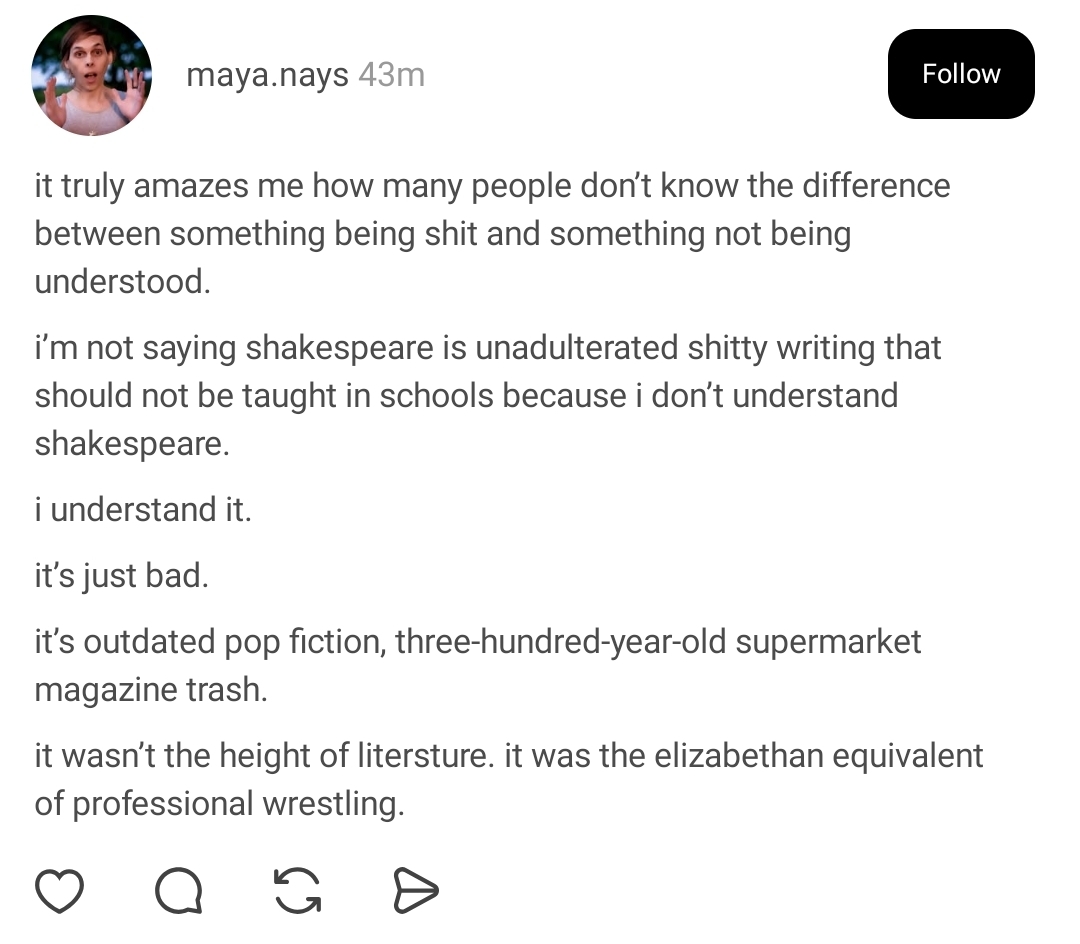Click the 43m post timestamp
The image size is (1080, 944).
[x=391, y=75]
